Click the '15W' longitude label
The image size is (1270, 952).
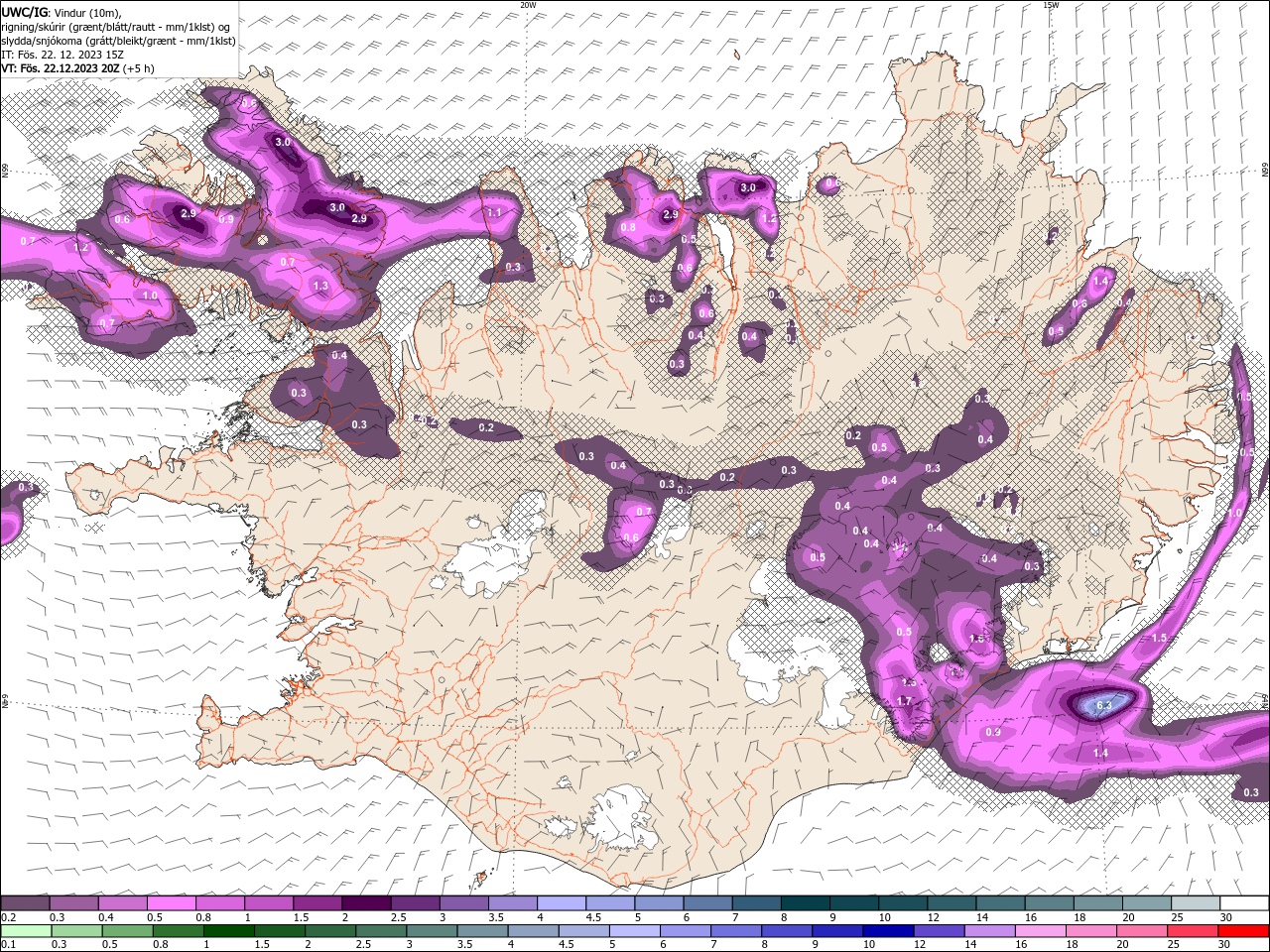coord(1051,5)
